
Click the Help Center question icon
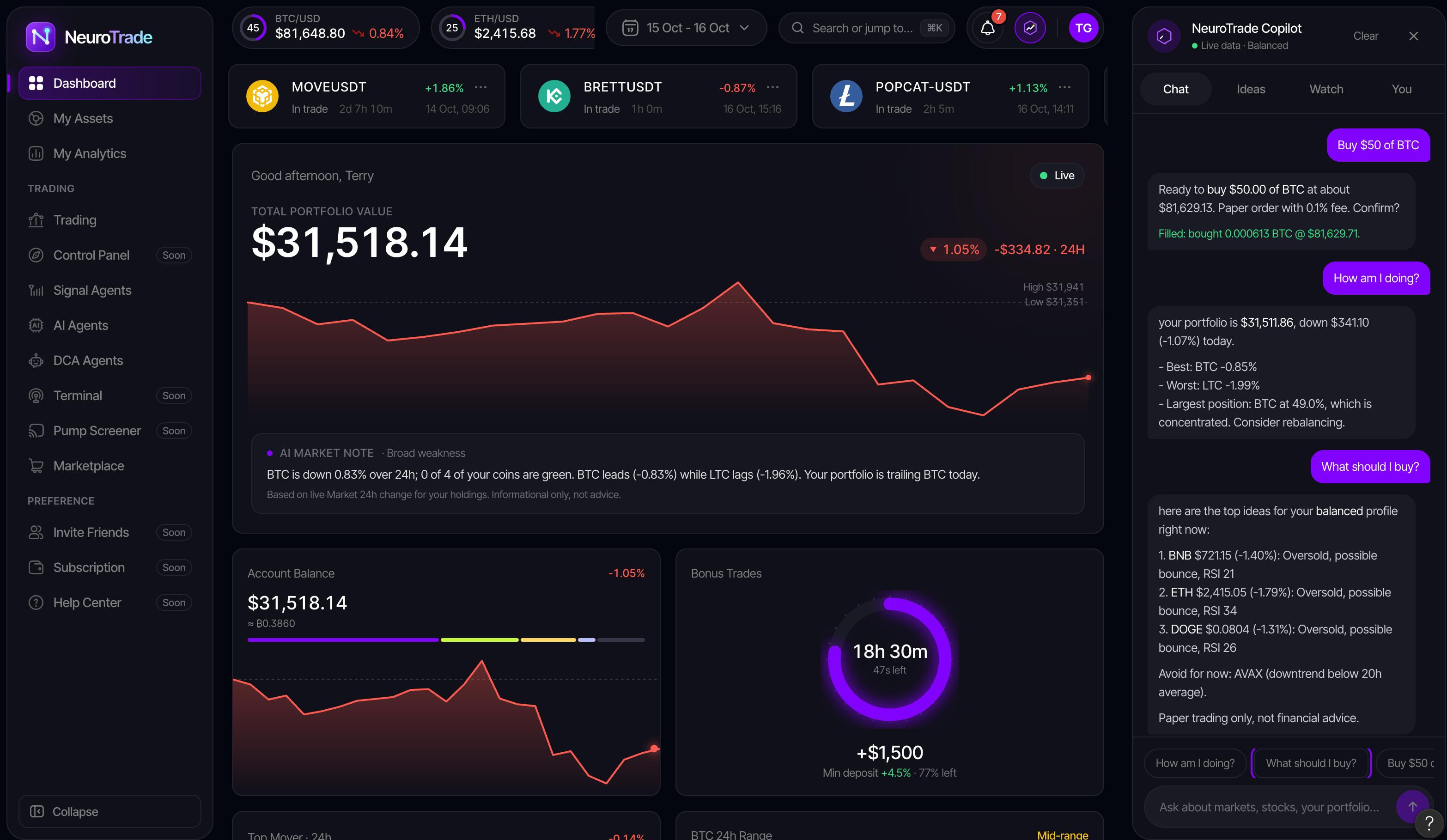pos(36,603)
